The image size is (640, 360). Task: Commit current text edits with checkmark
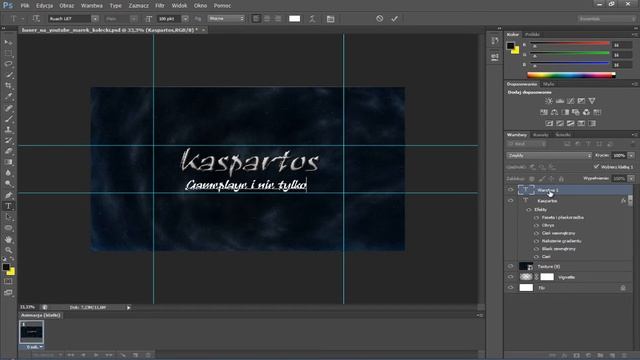[394, 19]
